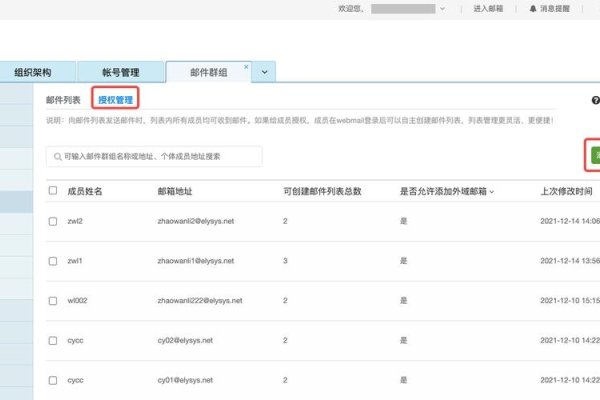The image size is (600, 400).
Task: Check the box for zwl2
Action: 53,221
